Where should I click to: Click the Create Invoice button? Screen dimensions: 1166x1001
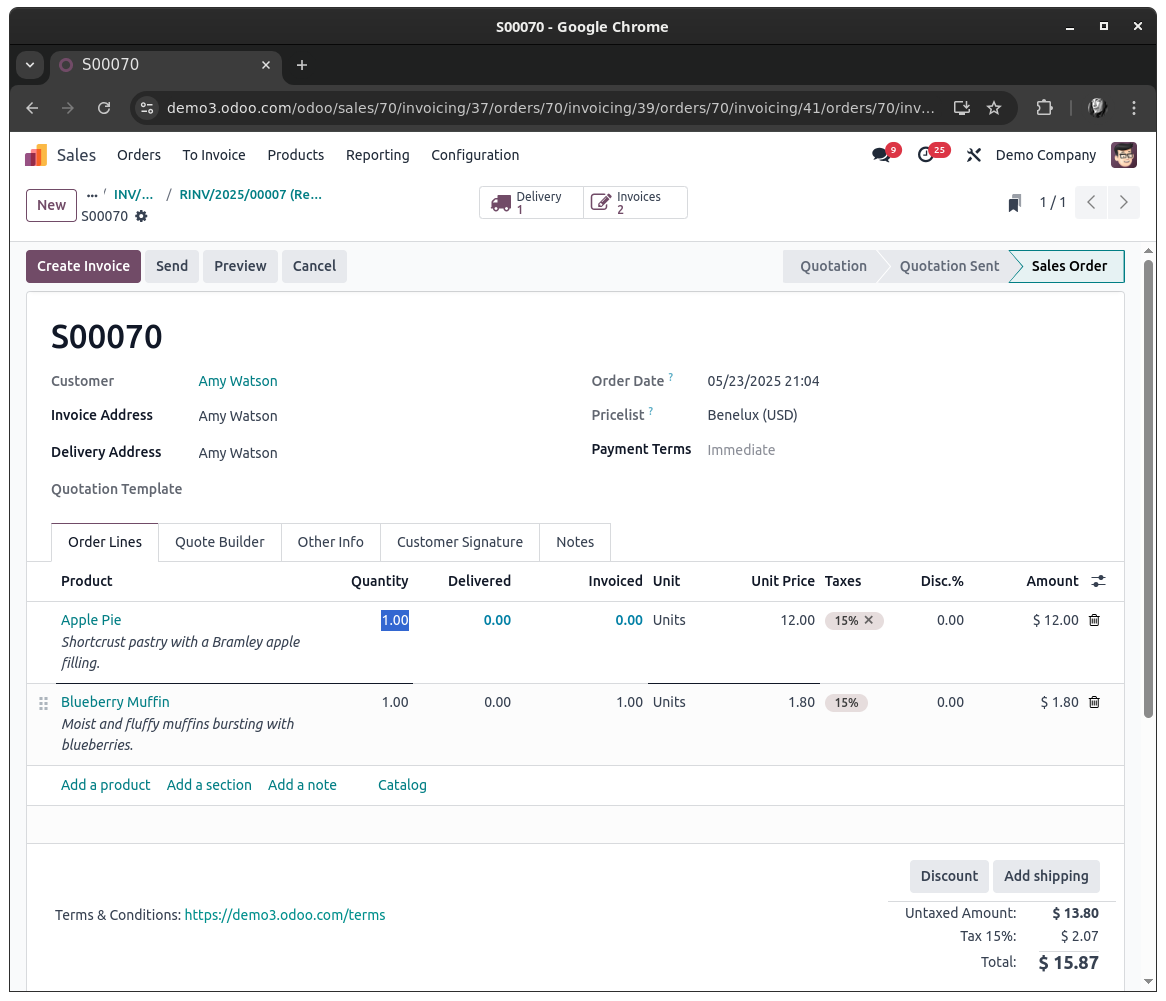pos(83,266)
